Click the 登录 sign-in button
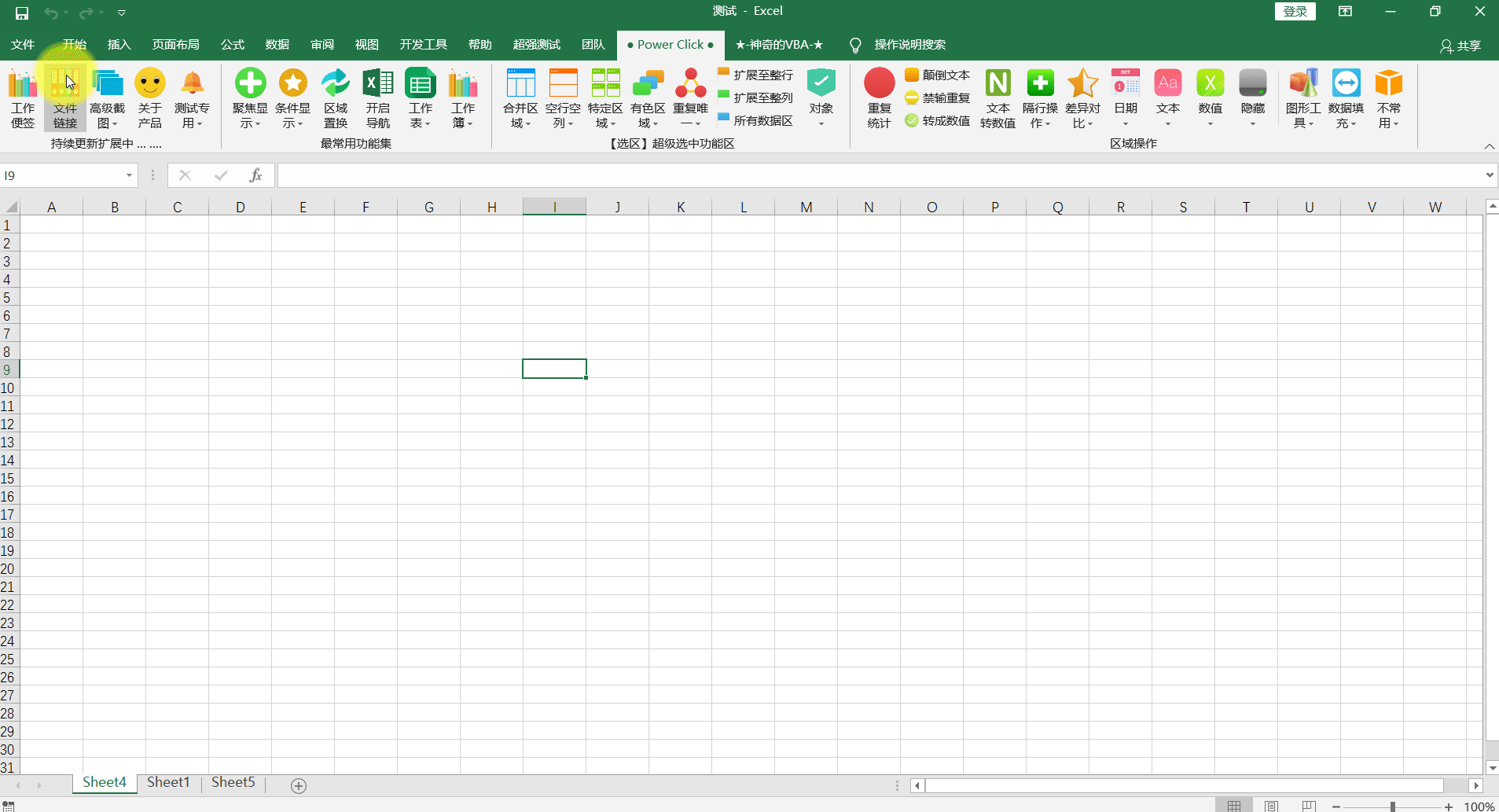This screenshot has width=1499, height=812. click(x=1295, y=11)
